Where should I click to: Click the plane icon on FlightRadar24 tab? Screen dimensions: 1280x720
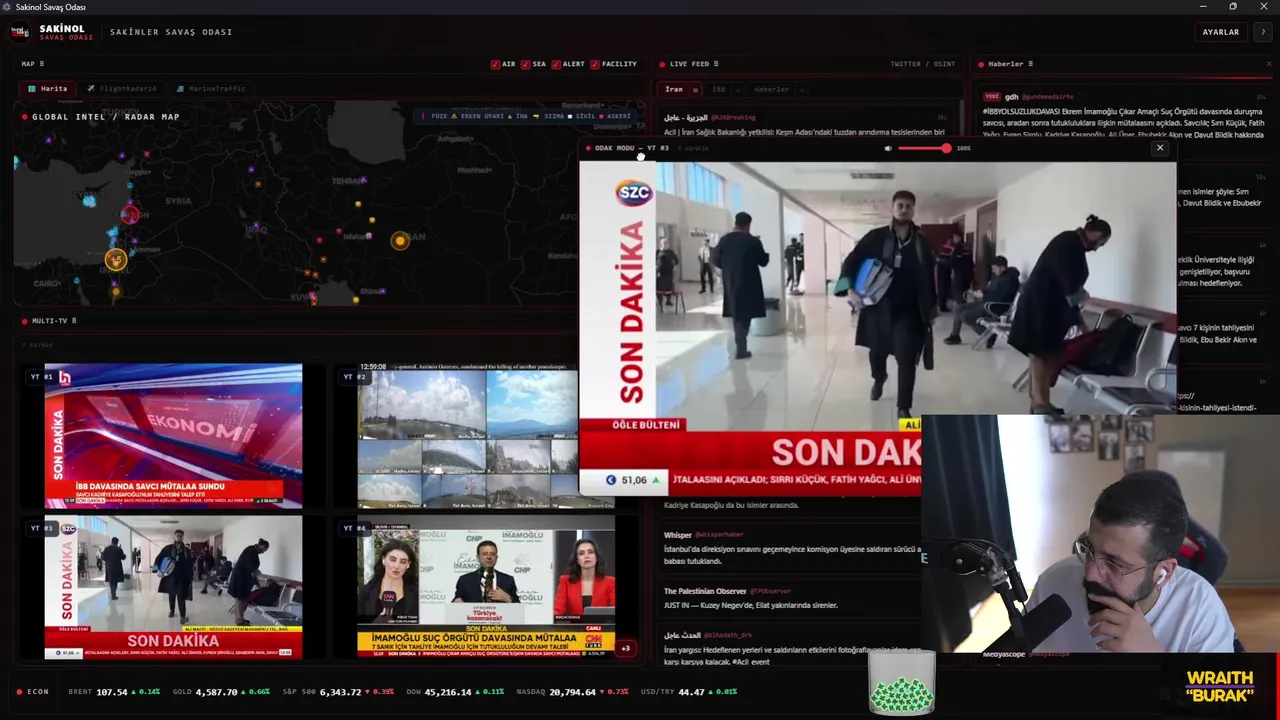click(91, 89)
